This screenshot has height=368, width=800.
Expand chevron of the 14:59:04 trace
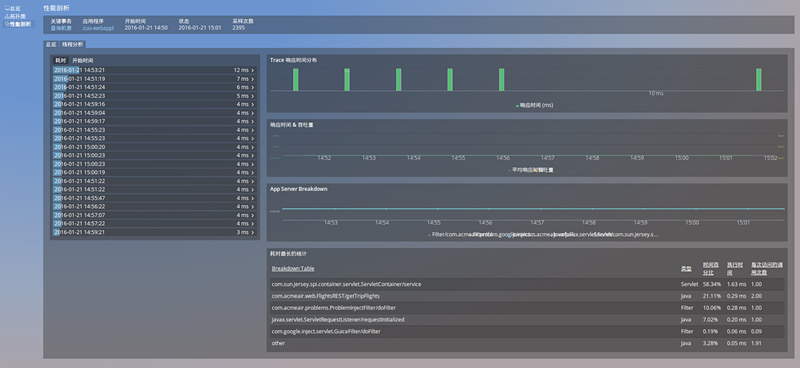coord(253,113)
